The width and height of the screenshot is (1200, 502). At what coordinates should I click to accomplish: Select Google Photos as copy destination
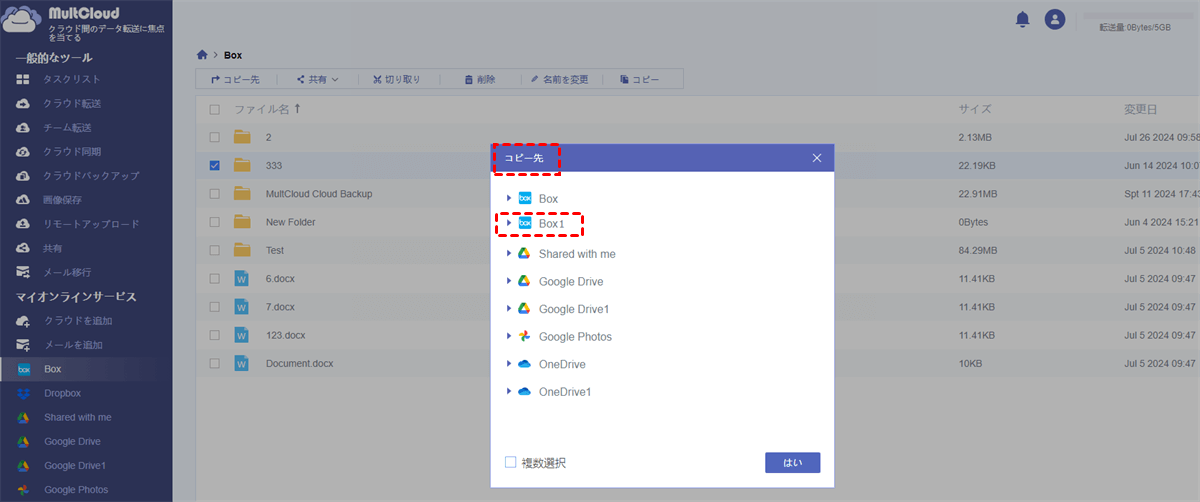point(575,337)
